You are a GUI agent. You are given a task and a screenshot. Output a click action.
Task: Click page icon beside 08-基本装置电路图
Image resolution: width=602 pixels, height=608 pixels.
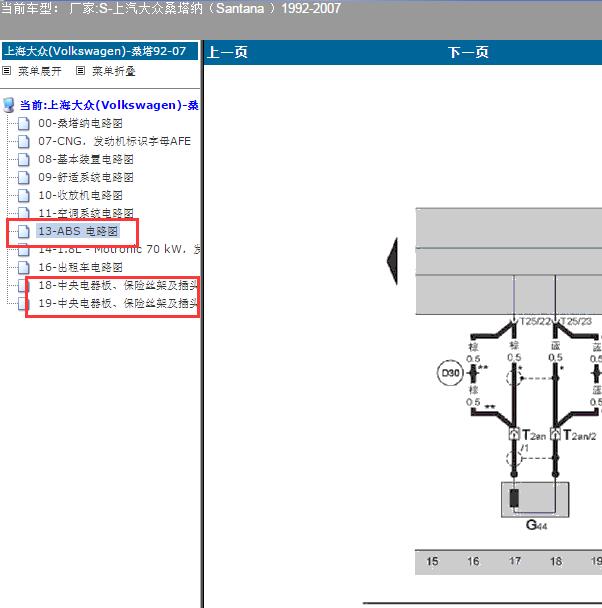pyautogui.click(x=24, y=160)
